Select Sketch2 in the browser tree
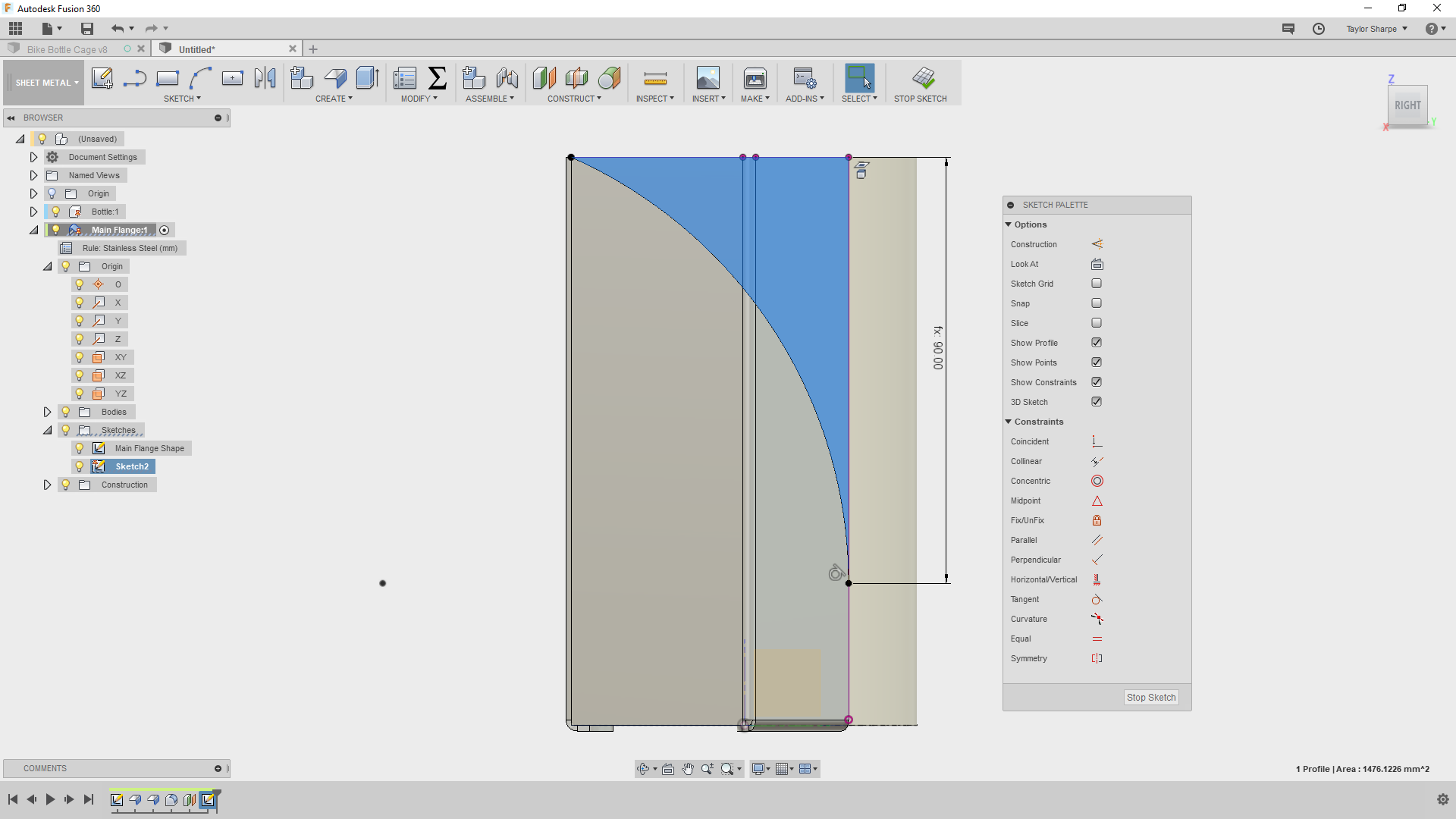 (x=132, y=466)
